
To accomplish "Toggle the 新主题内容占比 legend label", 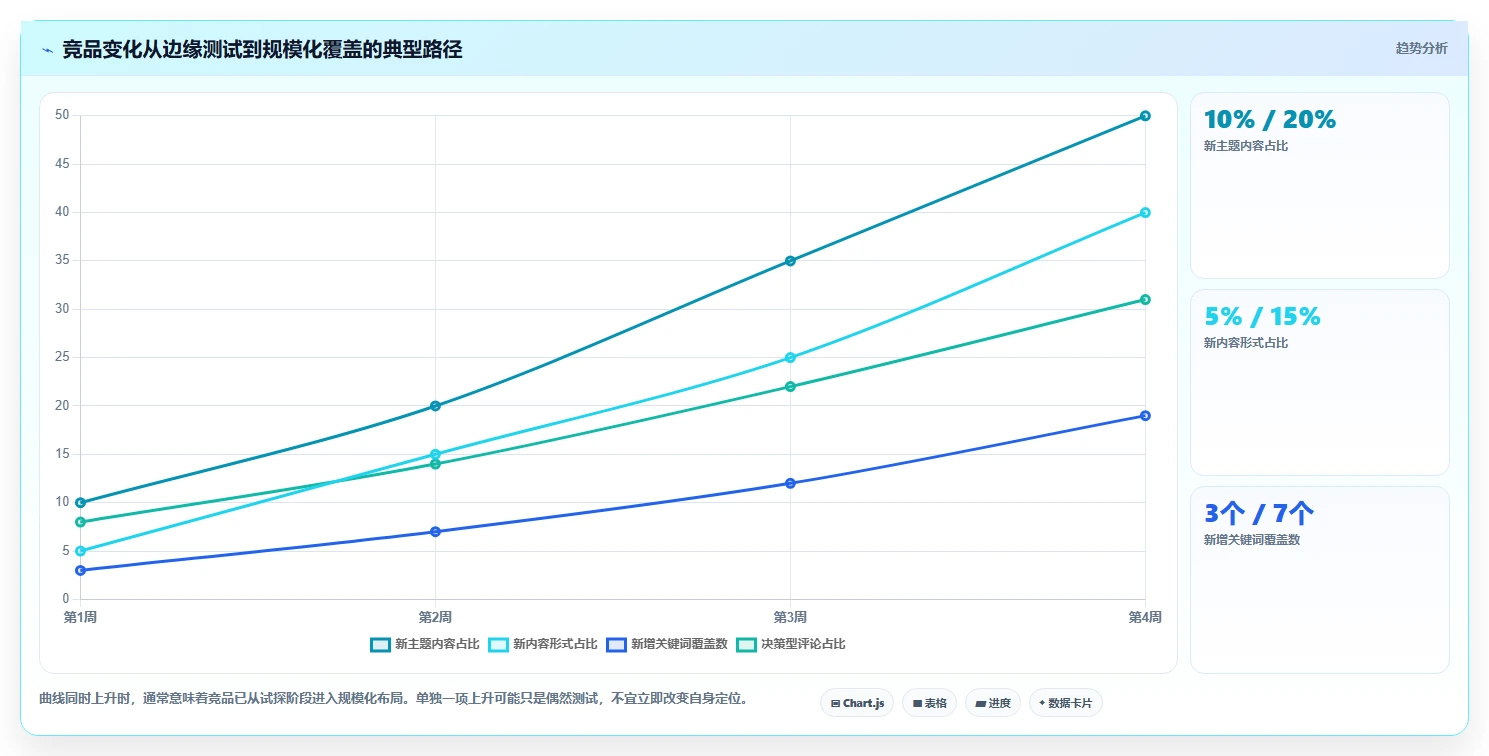I will (x=437, y=644).
